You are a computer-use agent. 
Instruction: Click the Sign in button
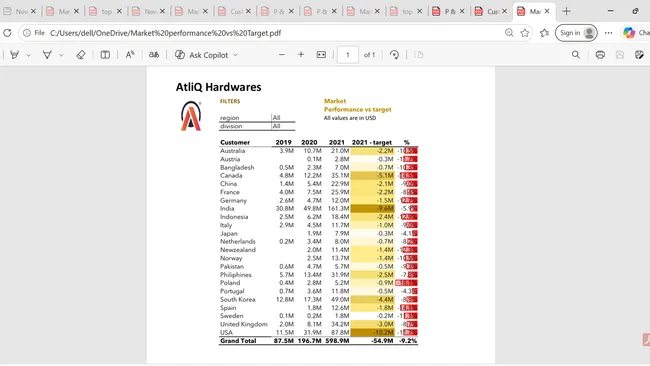click(576, 33)
